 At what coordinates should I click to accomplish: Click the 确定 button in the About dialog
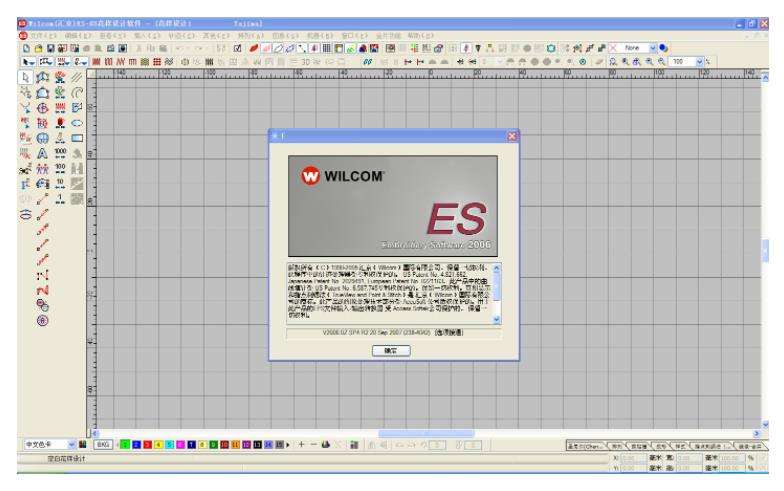392,351
